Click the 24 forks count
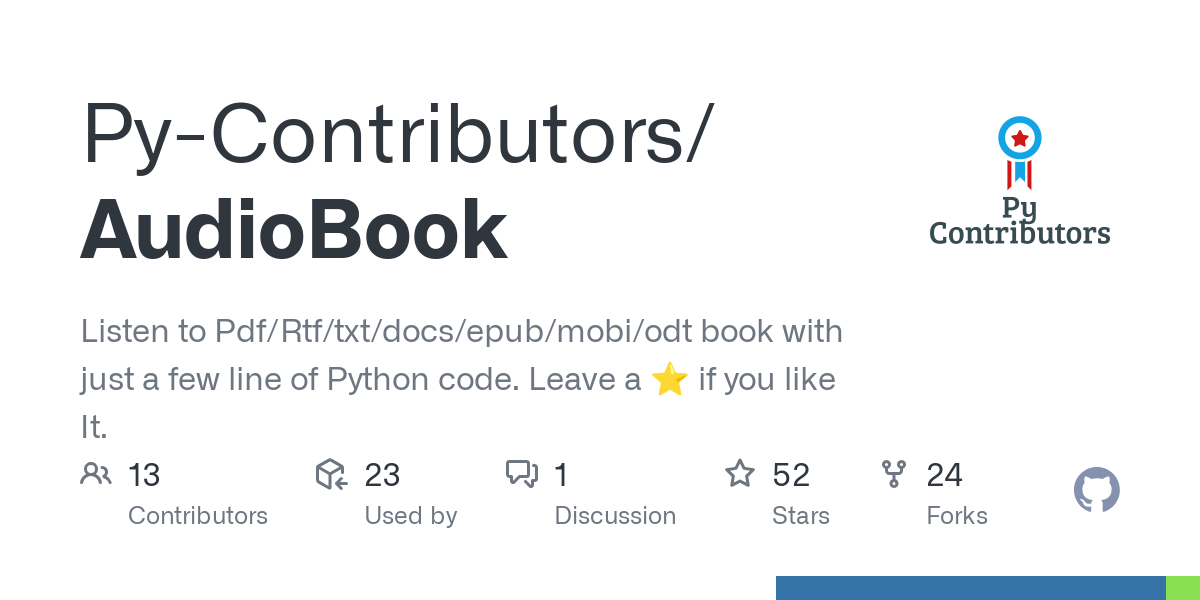This screenshot has width=1200, height=600. pos(944,474)
